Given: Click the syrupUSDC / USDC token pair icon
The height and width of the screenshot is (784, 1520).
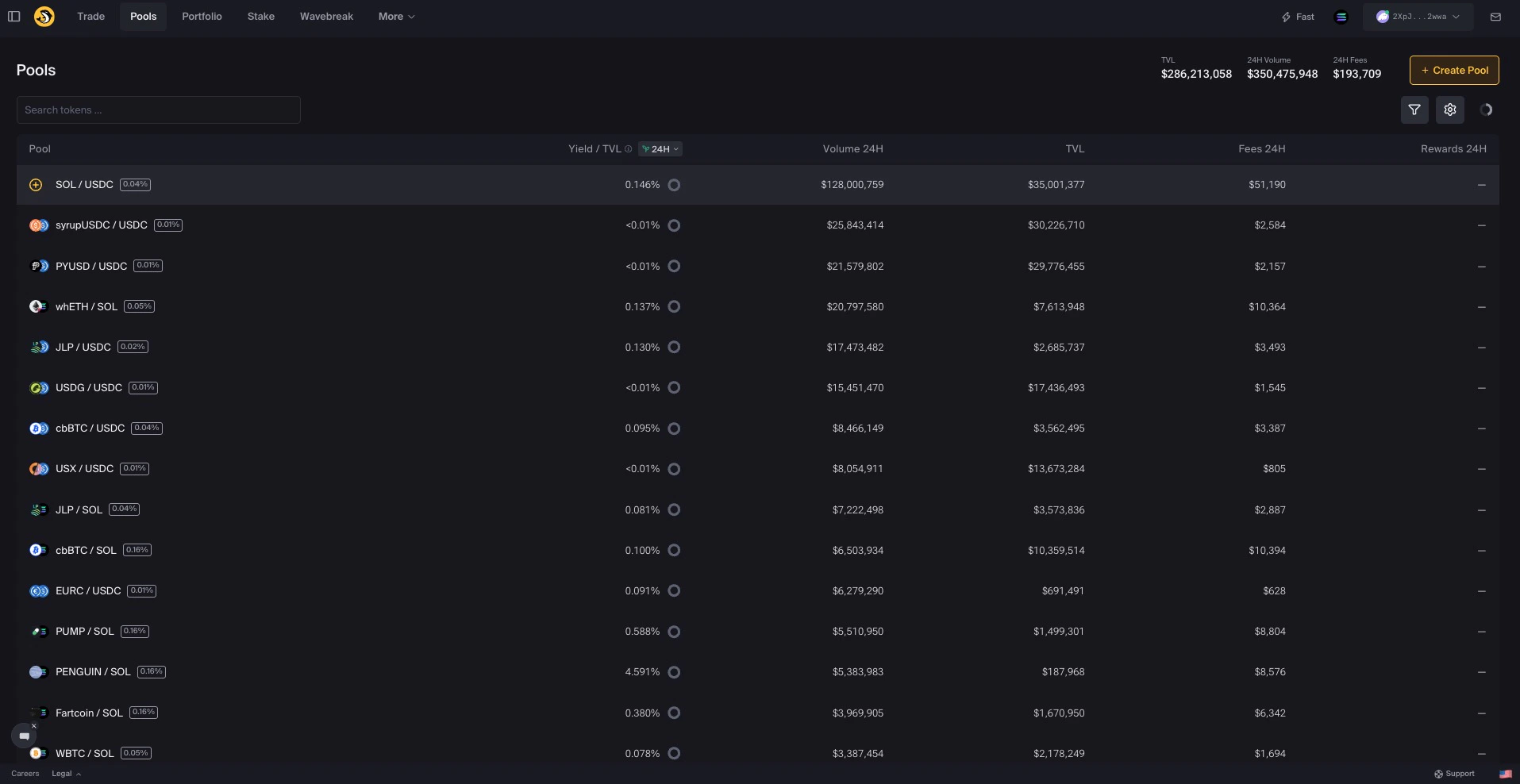Looking at the screenshot, I should coord(39,225).
